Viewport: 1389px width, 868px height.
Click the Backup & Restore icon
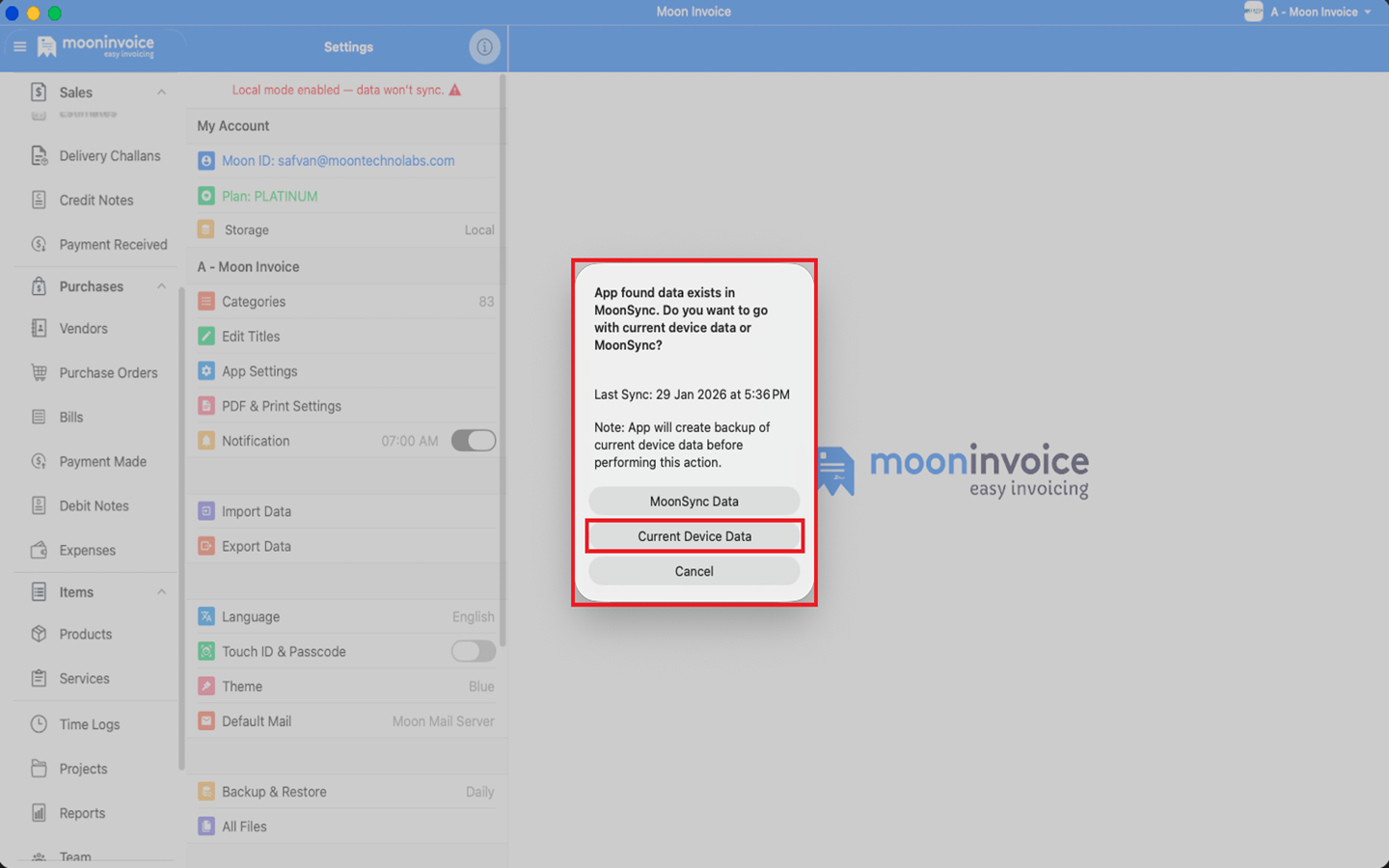[x=206, y=792]
